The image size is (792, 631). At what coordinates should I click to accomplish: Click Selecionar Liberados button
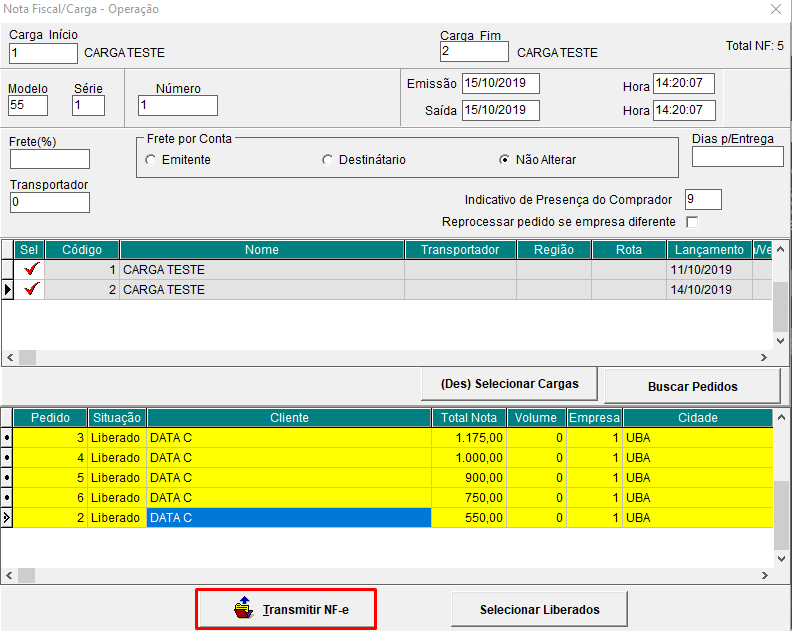(539, 609)
